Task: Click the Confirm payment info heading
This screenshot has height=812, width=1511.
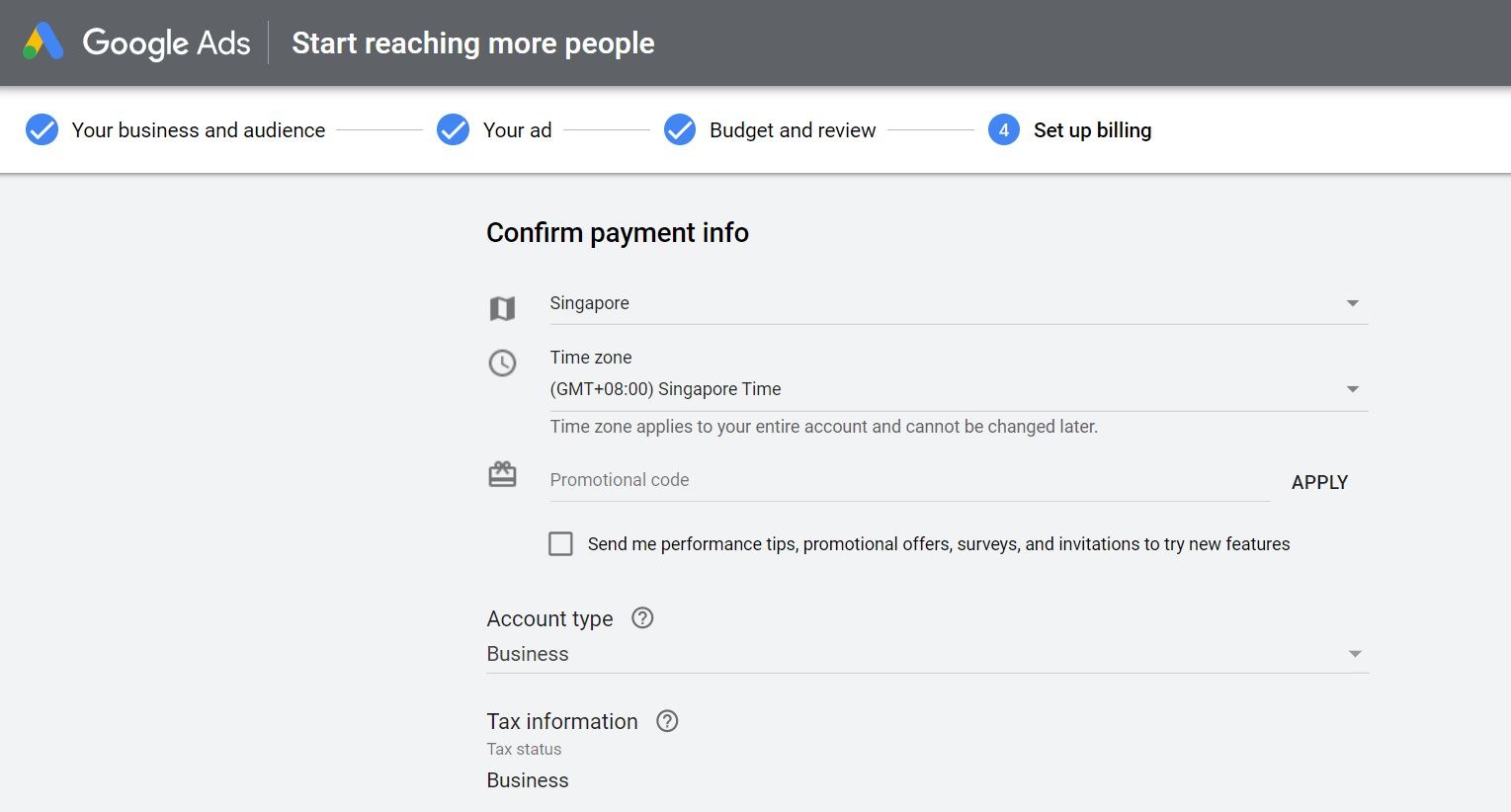Action: coord(618,233)
